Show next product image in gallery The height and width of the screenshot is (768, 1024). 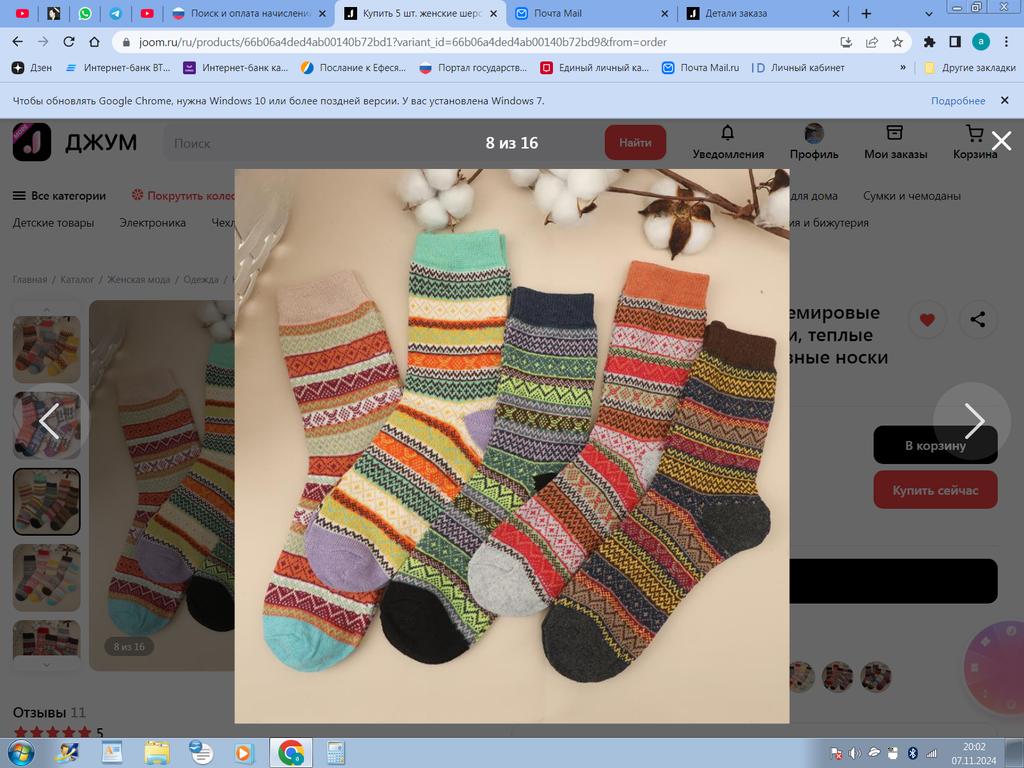pos(974,421)
